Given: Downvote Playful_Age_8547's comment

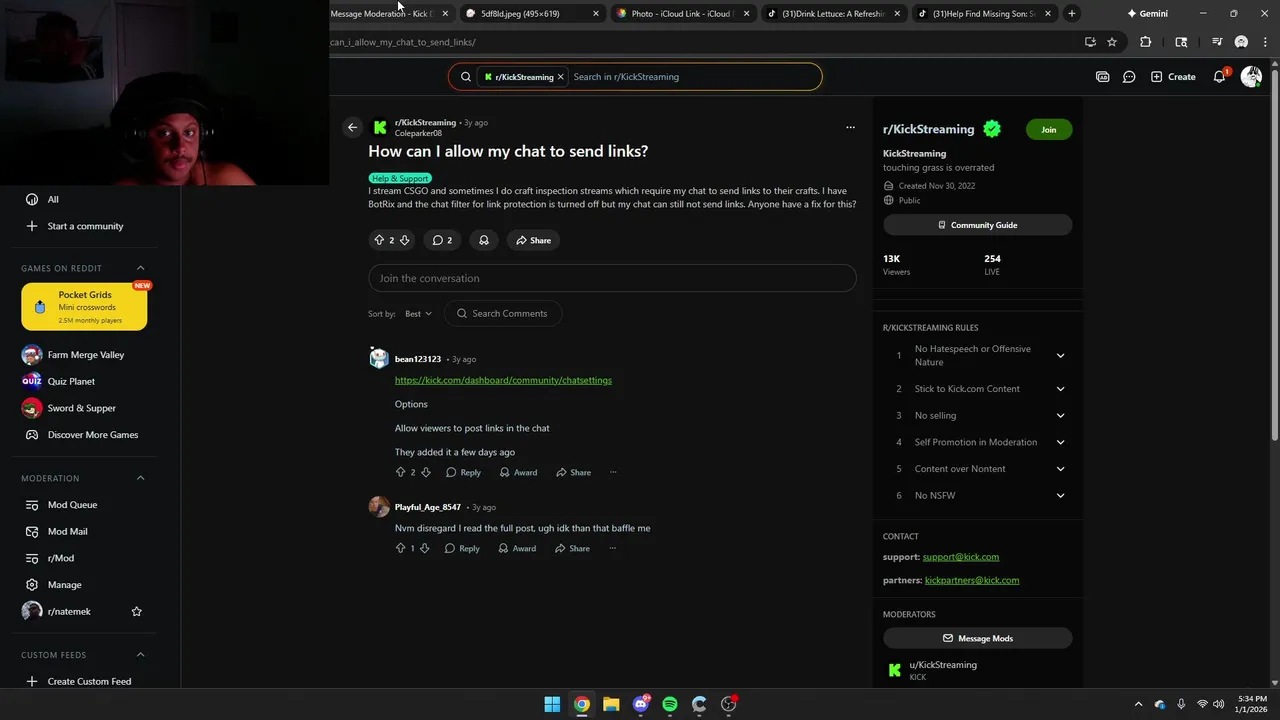Looking at the screenshot, I should [x=424, y=548].
